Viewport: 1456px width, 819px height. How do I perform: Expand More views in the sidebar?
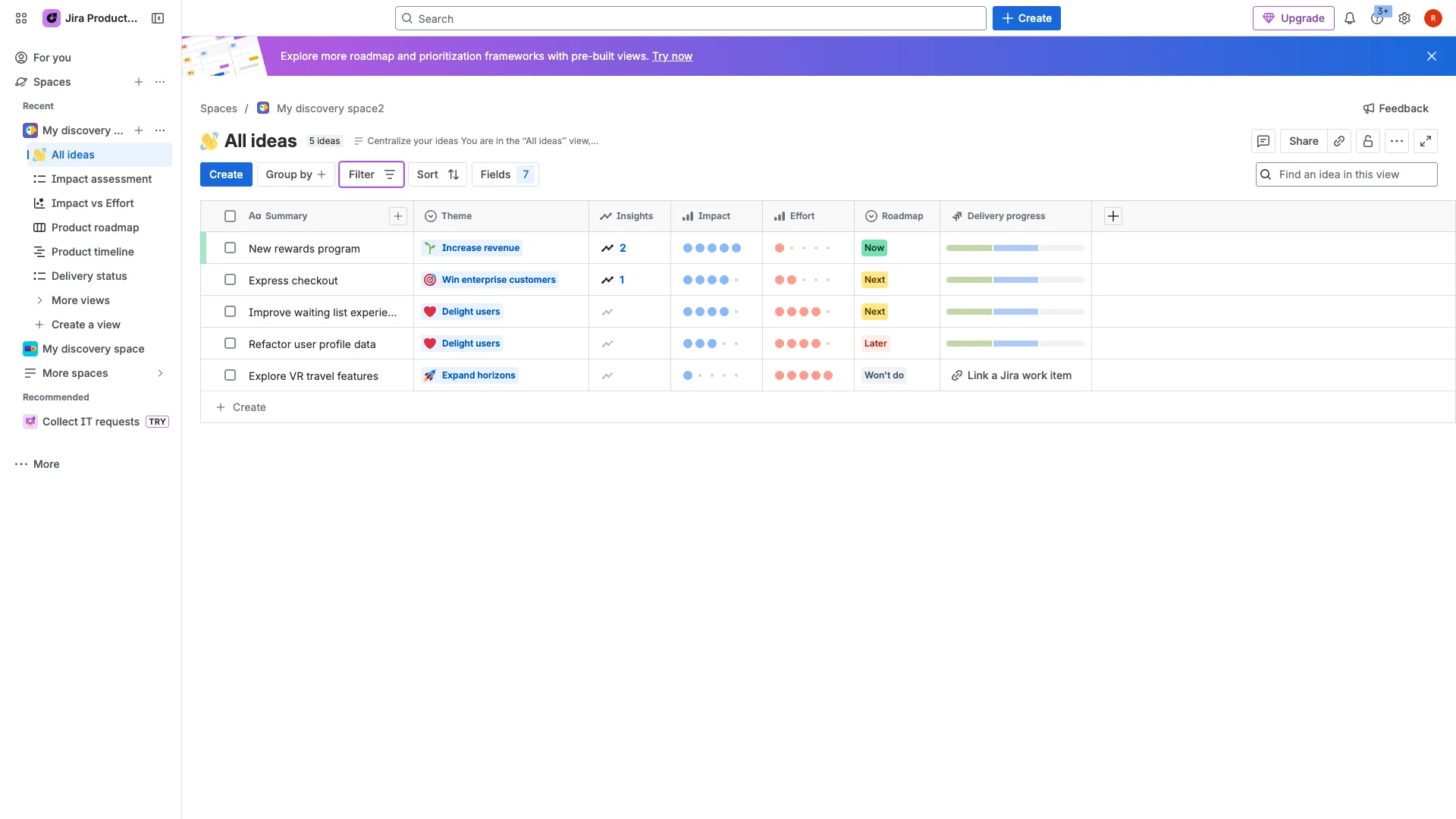point(81,300)
